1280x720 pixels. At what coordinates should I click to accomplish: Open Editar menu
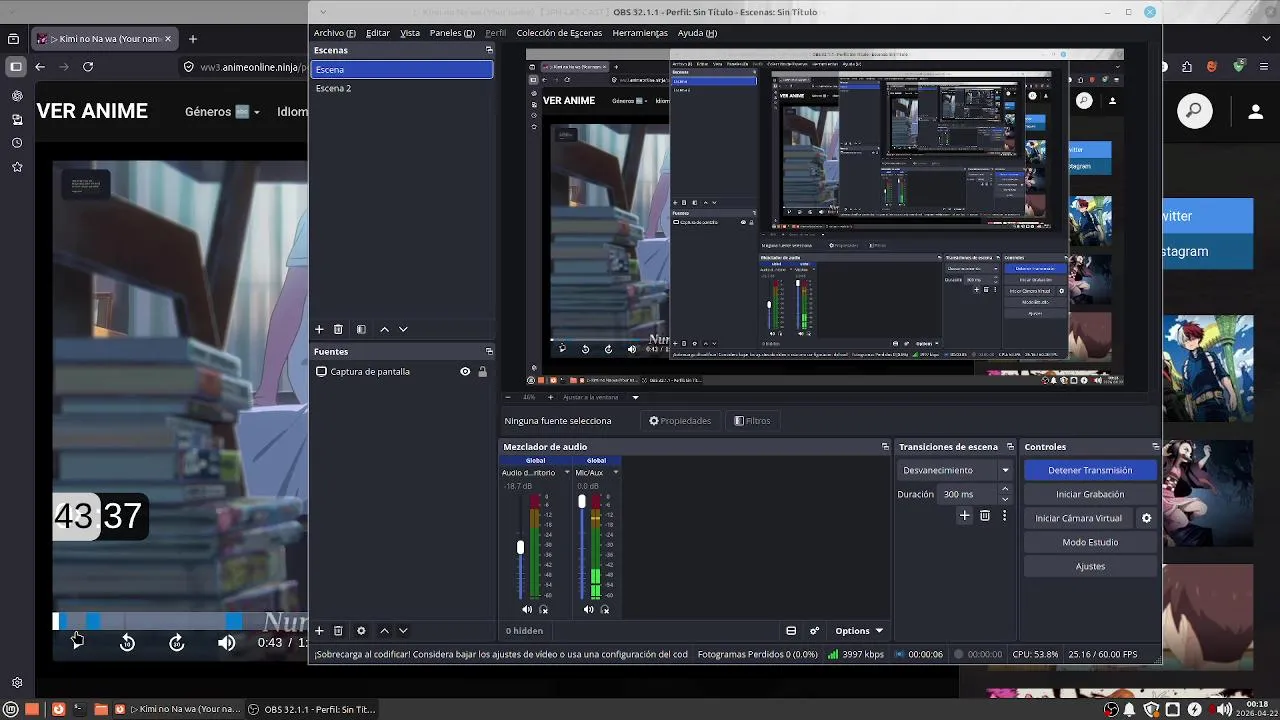tap(378, 33)
